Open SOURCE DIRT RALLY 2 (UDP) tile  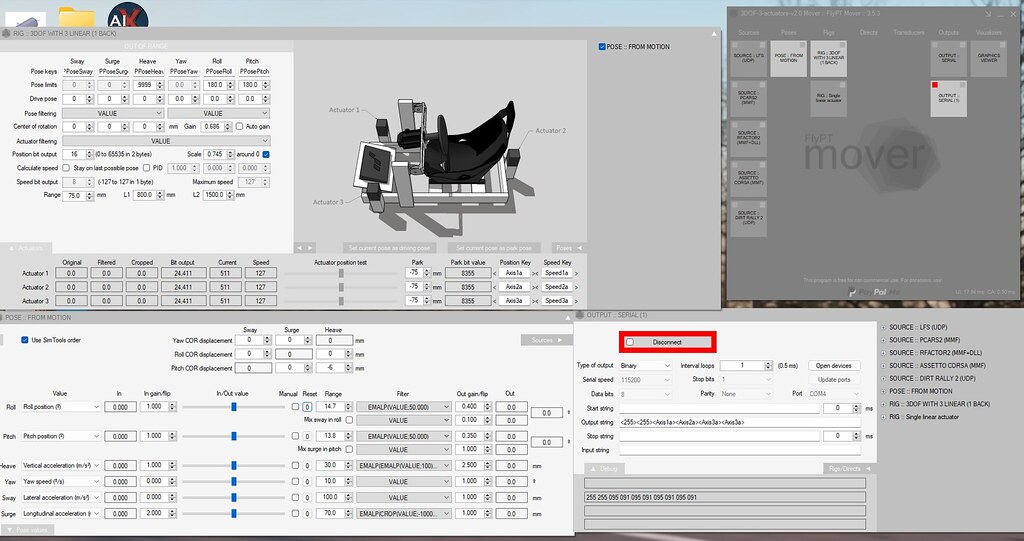[x=748, y=218]
